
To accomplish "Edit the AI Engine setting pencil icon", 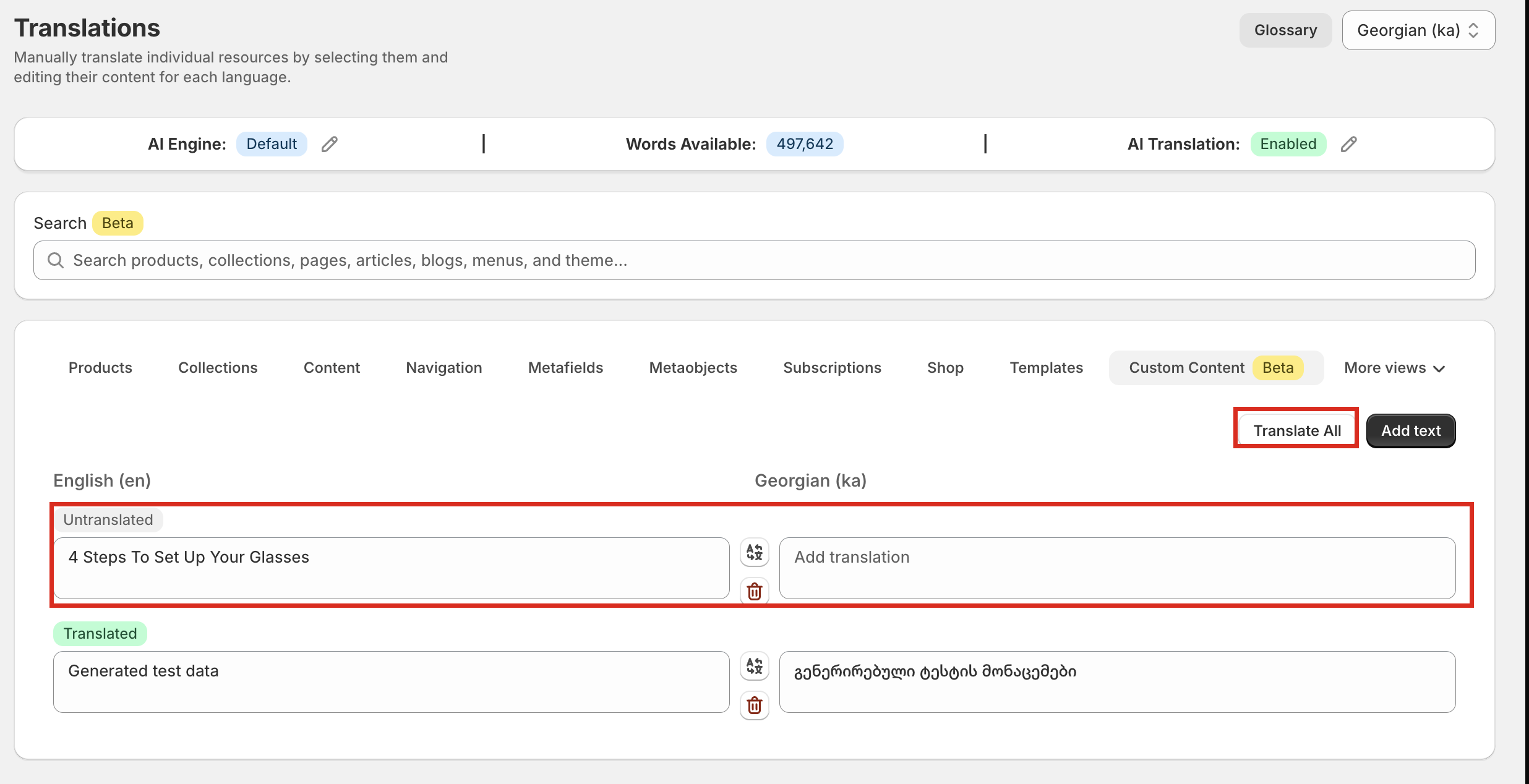I will click(x=330, y=144).
